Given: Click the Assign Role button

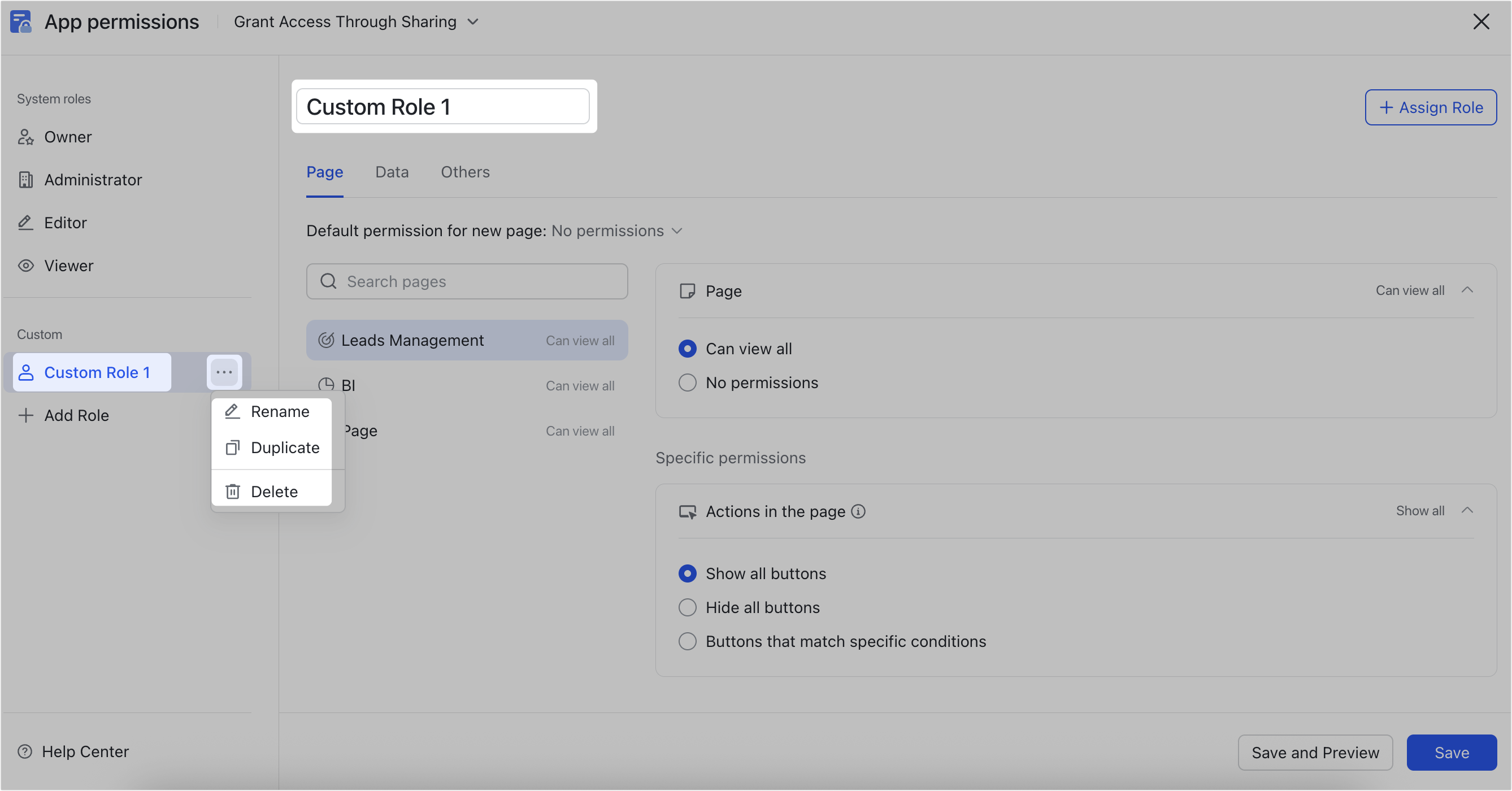Looking at the screenshot, I should 1431,107.
